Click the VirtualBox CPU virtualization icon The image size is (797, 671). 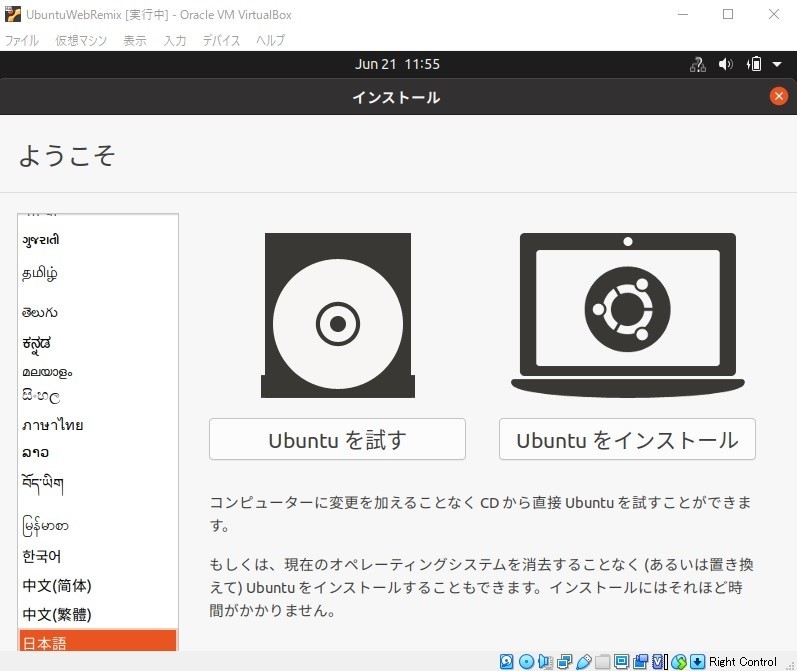[x=660, y=661]
